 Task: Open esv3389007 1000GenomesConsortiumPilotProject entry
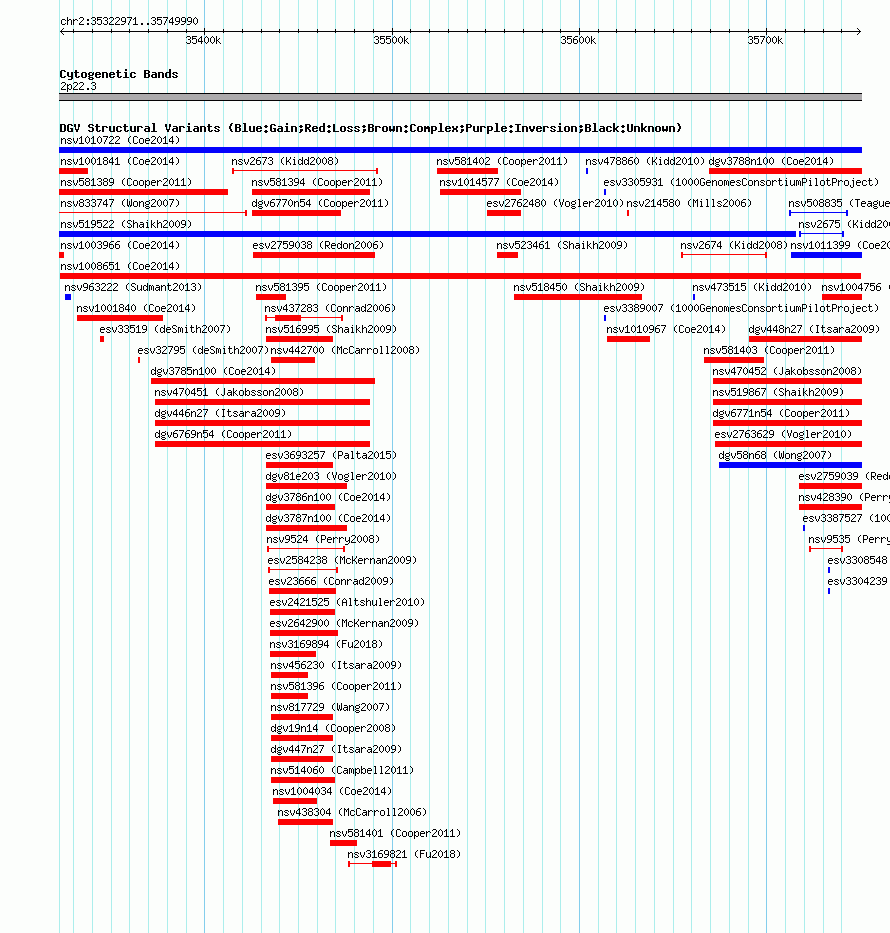pos(741,308)
